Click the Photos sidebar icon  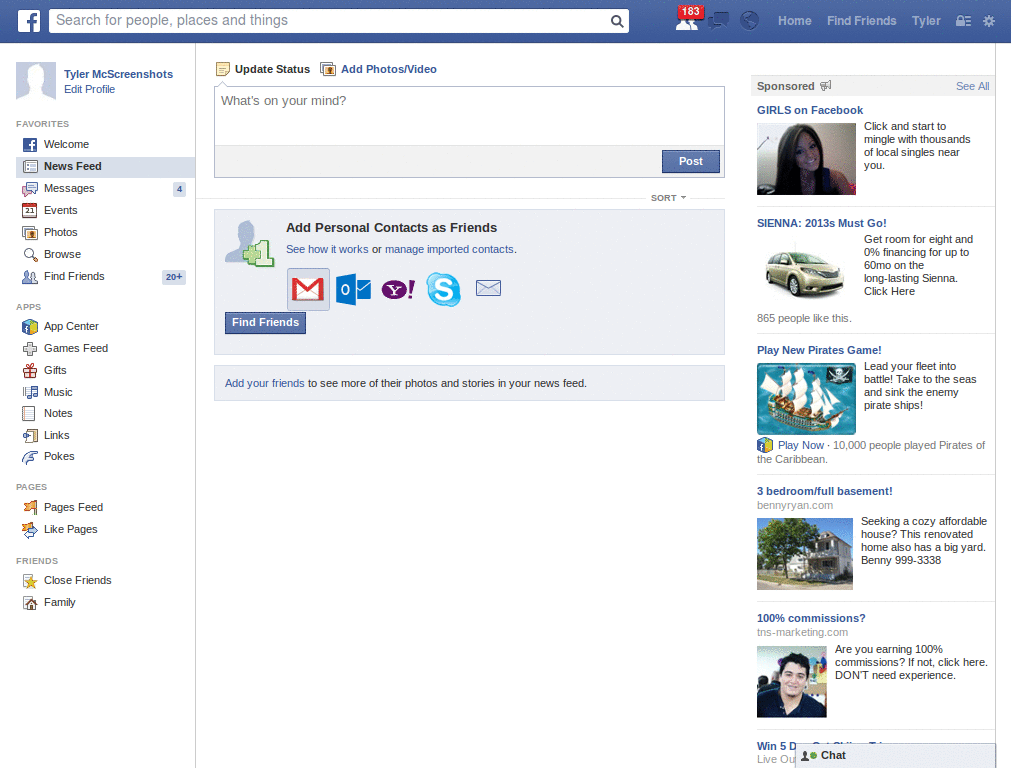click(x=30, y=232)
